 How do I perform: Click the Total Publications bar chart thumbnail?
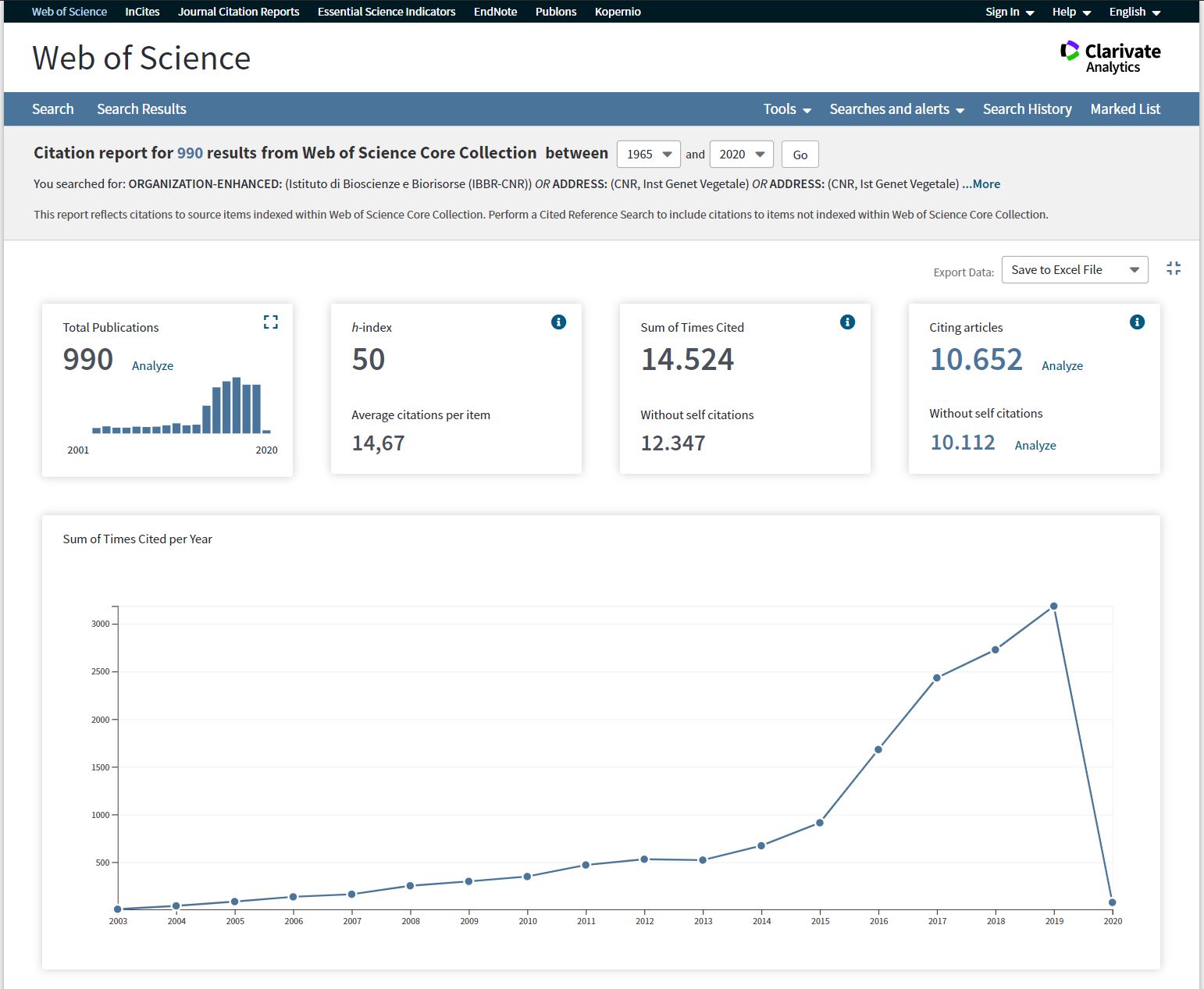tap(181, 405)
